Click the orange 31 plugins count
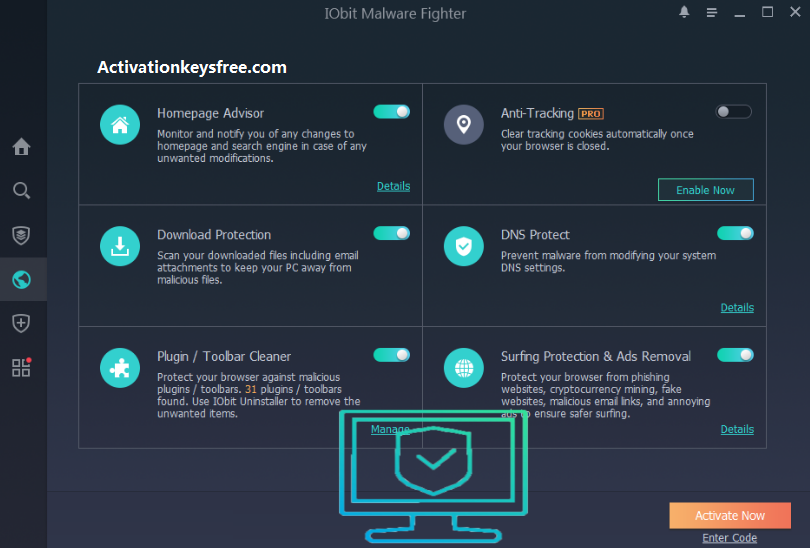The width and height of the screenshot is (810, 548). point(251,389)
